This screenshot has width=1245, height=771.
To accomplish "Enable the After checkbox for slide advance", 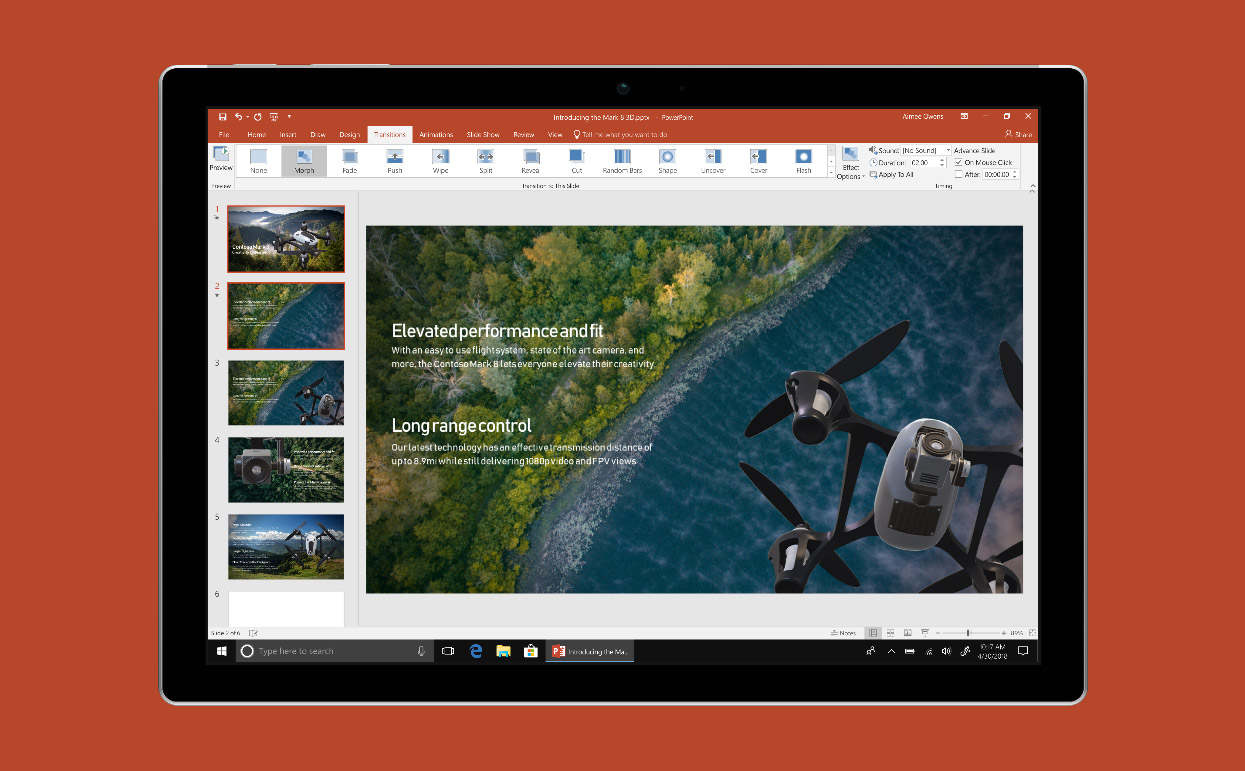I will [957, 173].
